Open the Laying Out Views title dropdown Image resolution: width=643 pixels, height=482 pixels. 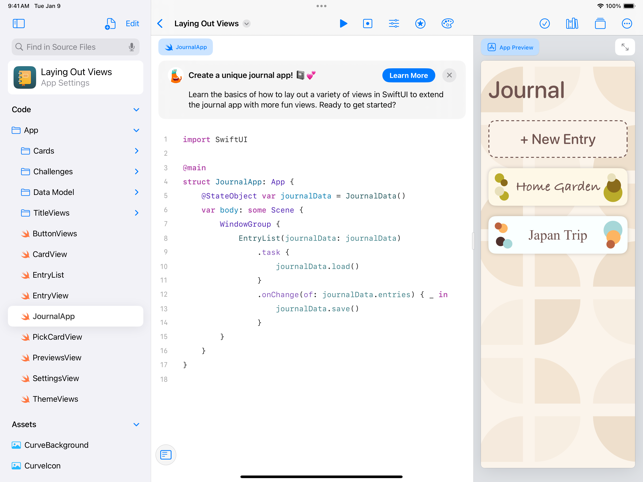coord(246,23)
